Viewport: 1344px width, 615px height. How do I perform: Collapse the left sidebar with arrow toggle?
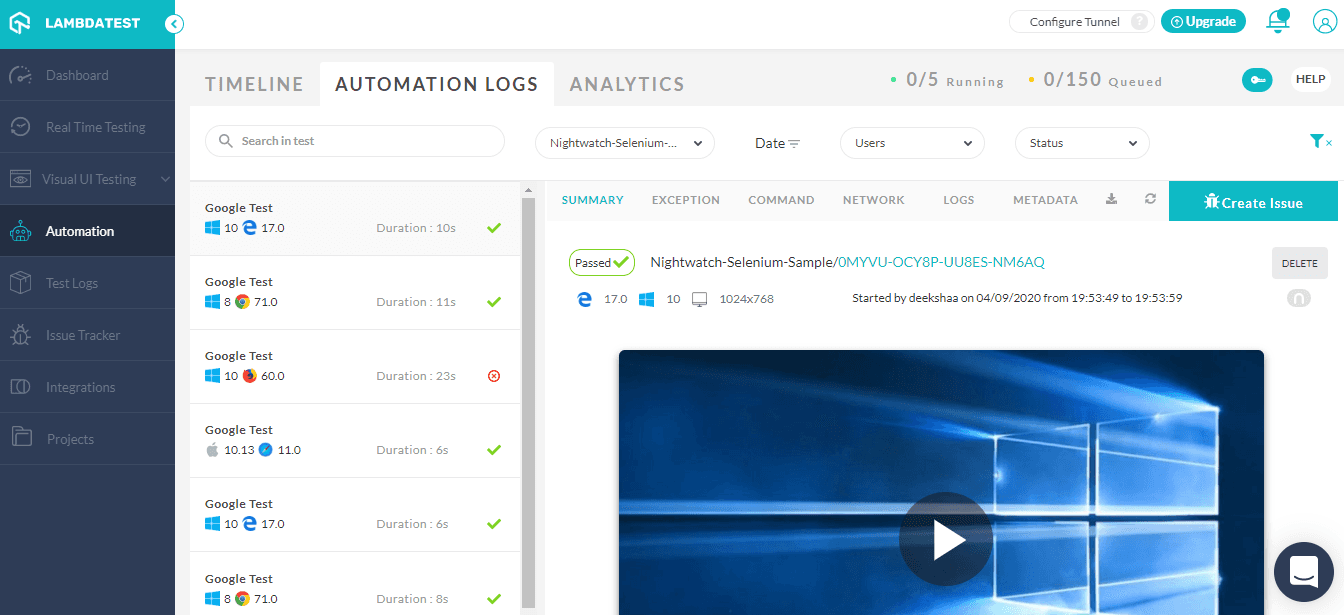pos(174,24)
